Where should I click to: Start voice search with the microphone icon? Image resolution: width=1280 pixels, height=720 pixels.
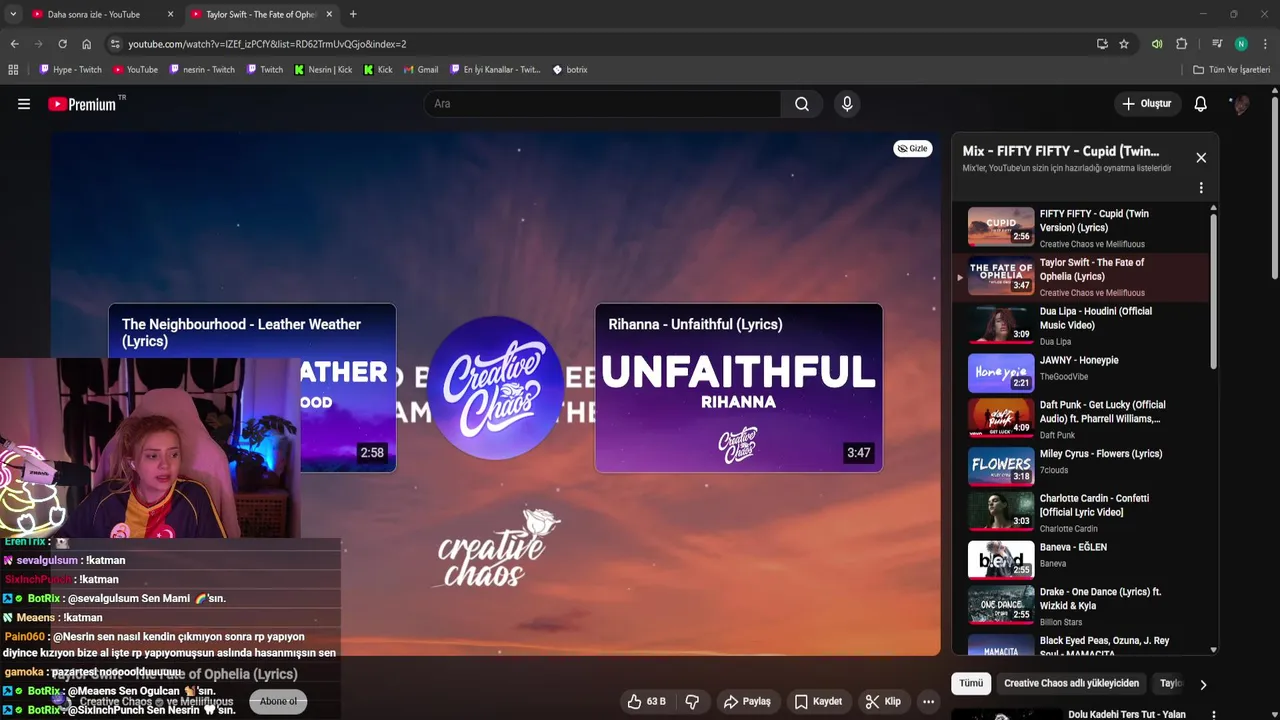tap(847, 104)
